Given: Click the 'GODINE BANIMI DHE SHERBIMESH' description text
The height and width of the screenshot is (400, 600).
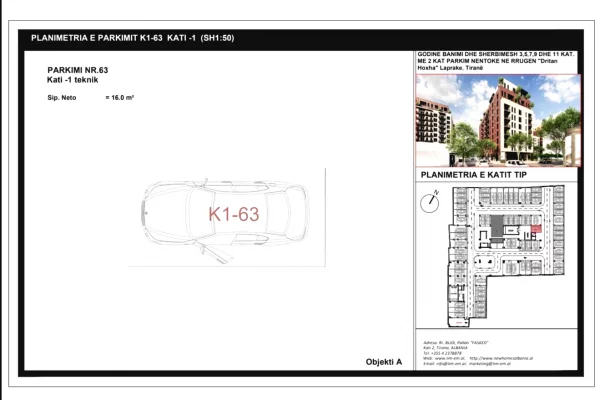Looking at the screenshot, I should click(497, 55).
